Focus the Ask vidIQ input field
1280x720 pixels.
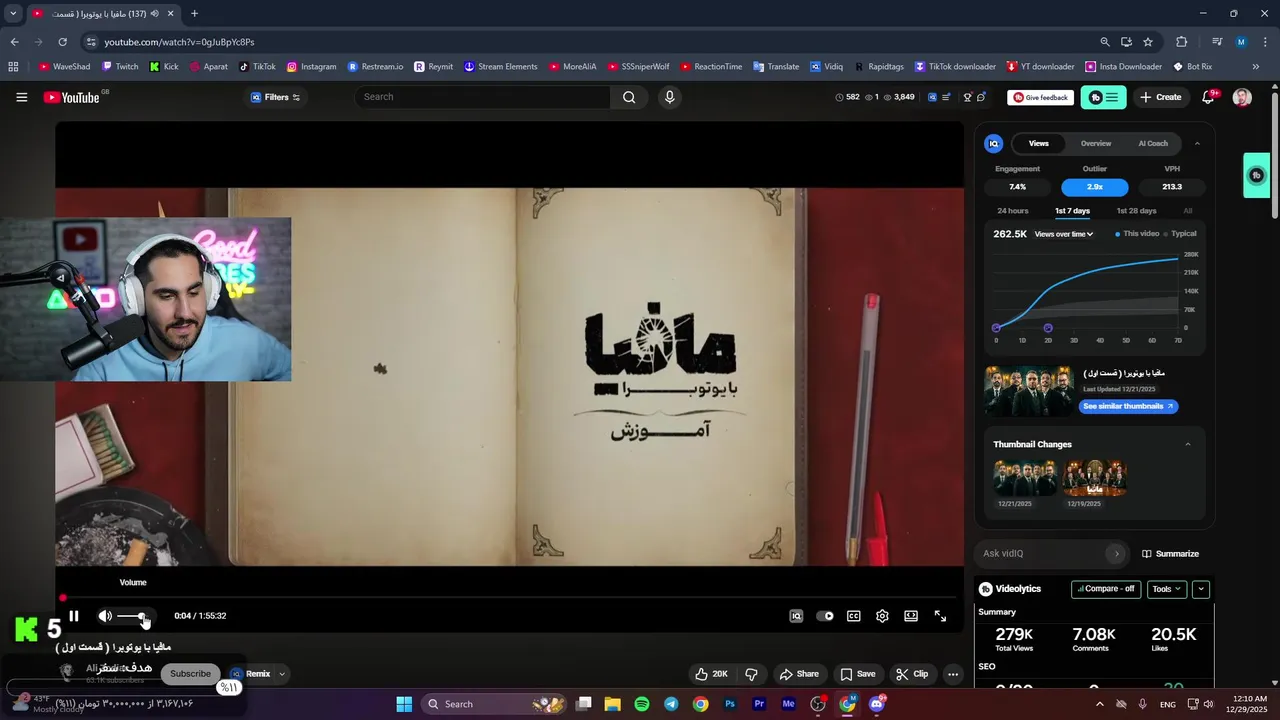point(1042,554)
